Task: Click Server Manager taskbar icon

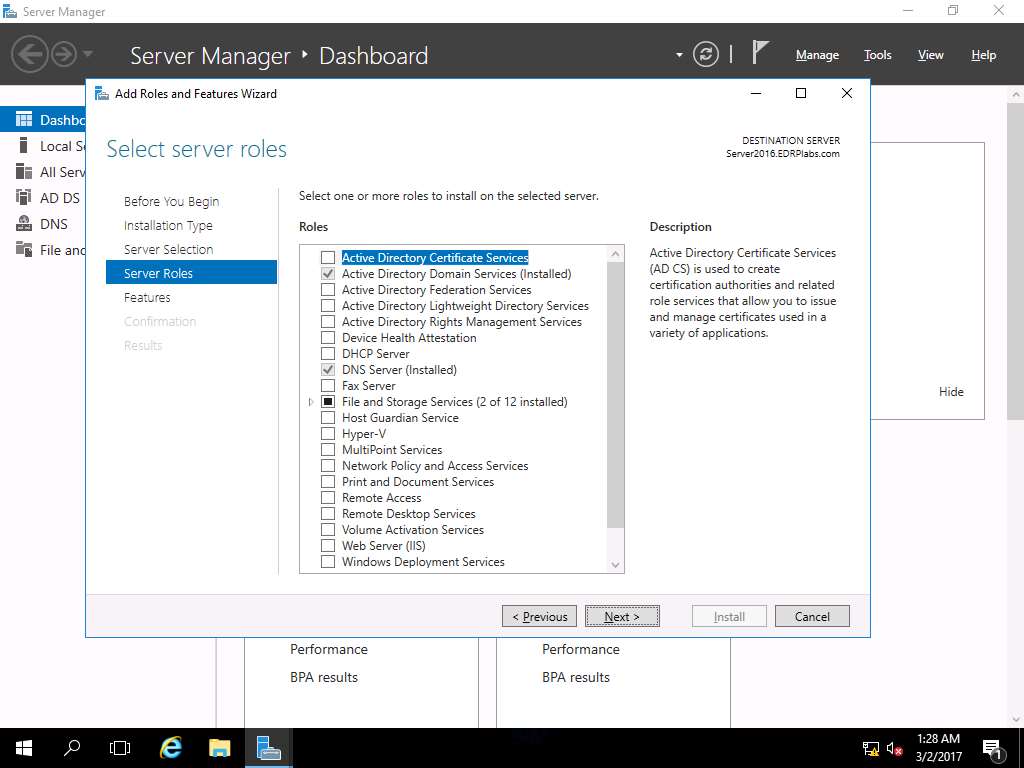Action: click(x=268, y=748)
